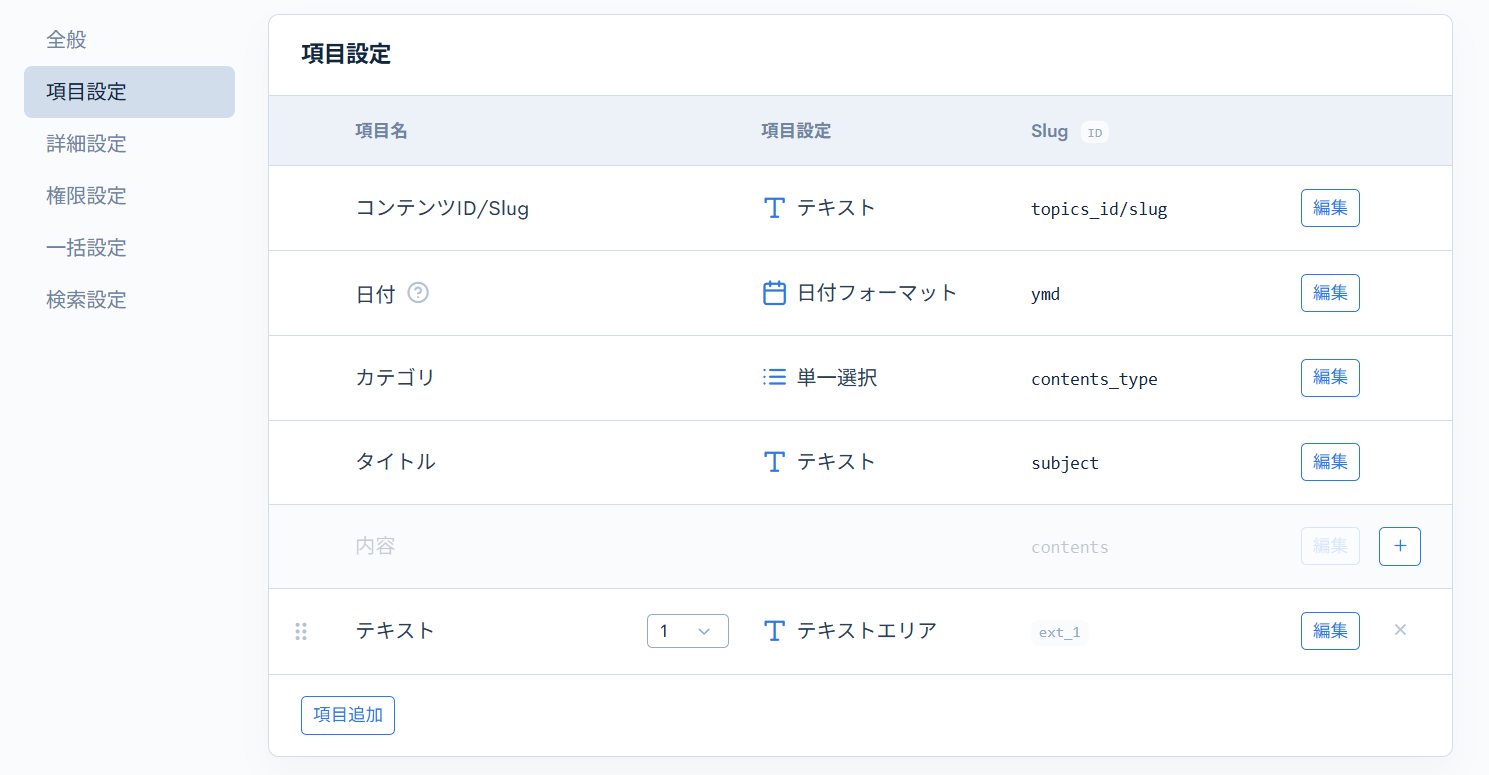The image size is (1489, 775).
Task: Remove the テキスト row with the × icon
Action: coord(1400,630)
